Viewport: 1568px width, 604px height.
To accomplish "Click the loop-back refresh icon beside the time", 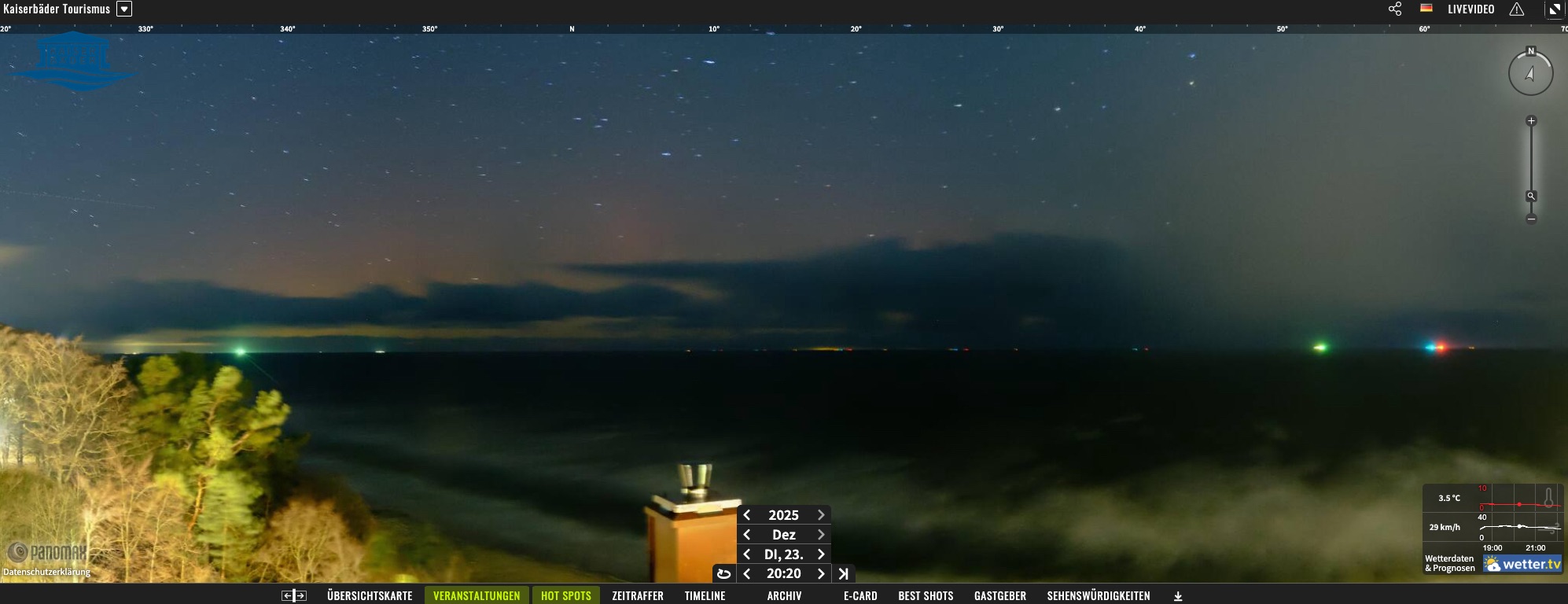I will [724, 574].
